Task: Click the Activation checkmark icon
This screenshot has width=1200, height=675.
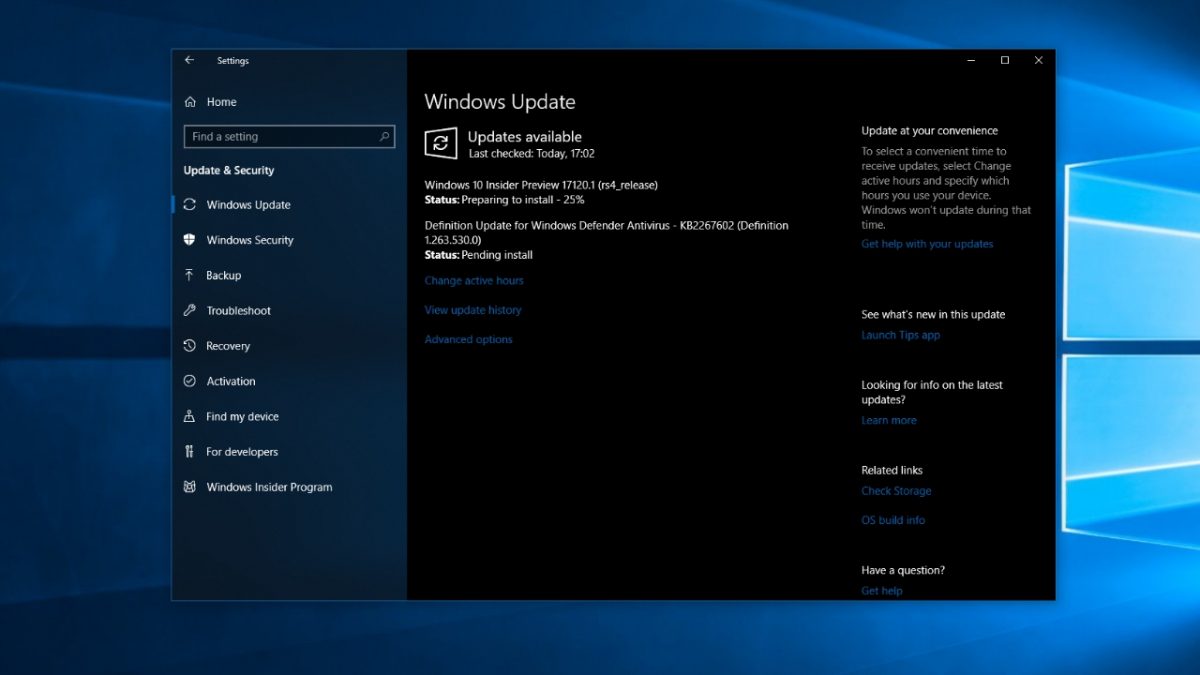Action: tap(191, 381)
